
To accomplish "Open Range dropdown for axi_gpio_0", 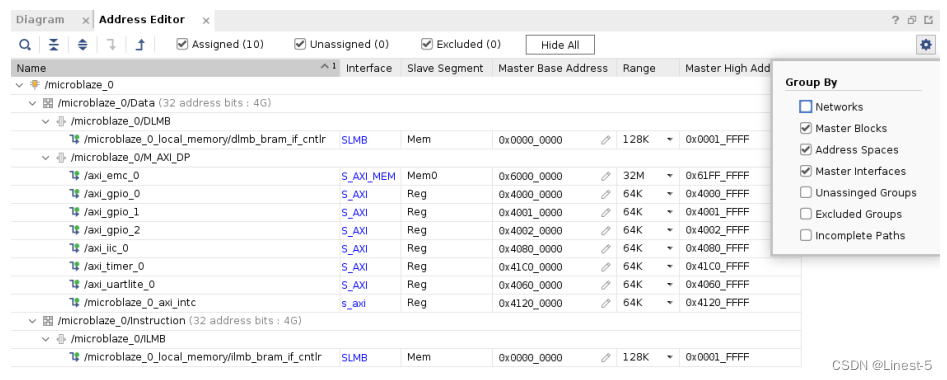I will 669,195.
